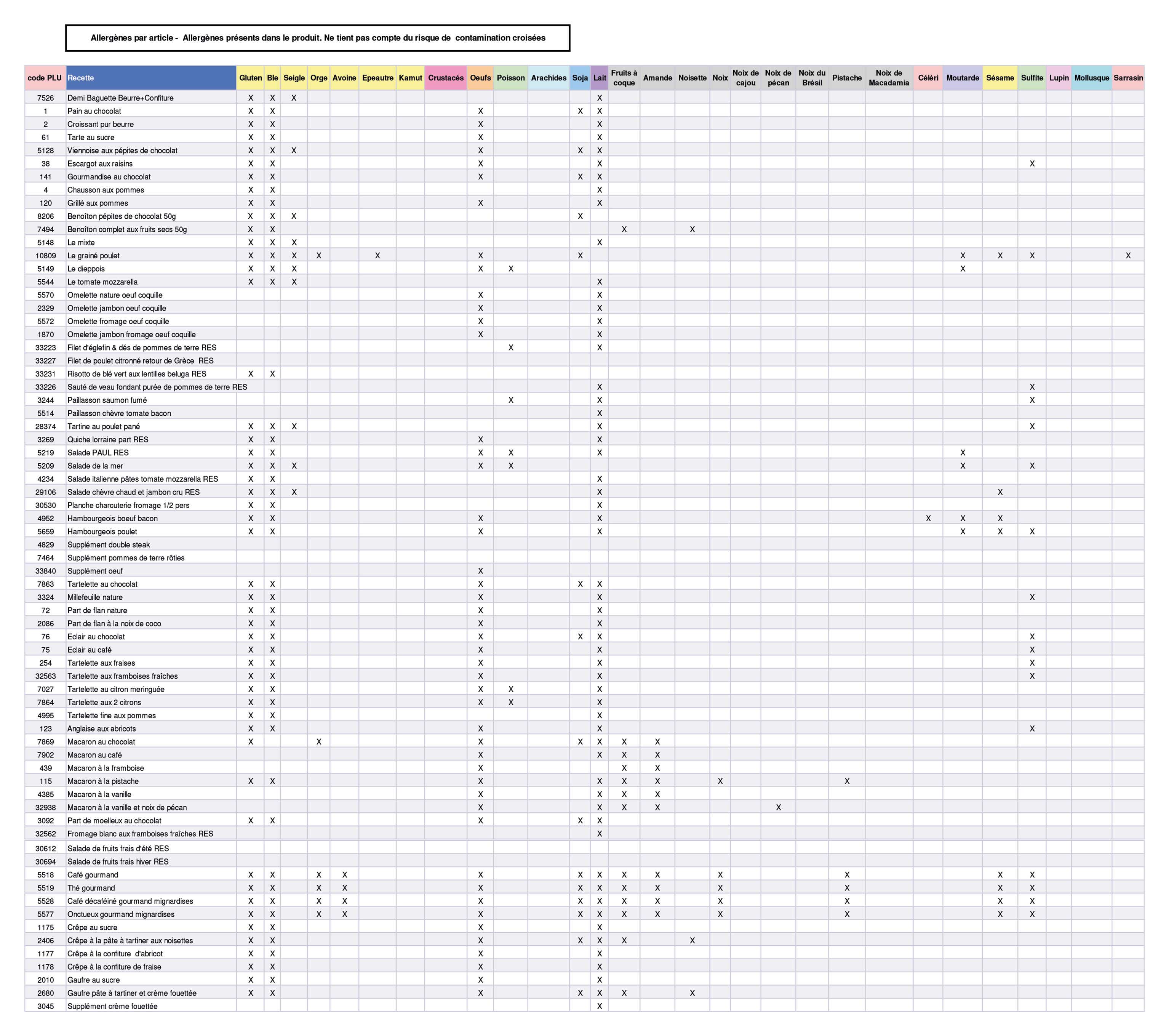Select the 'Seigle' column header
Screen dimensions: 1169x1036
pyautogui.click(x=294, y=78)
